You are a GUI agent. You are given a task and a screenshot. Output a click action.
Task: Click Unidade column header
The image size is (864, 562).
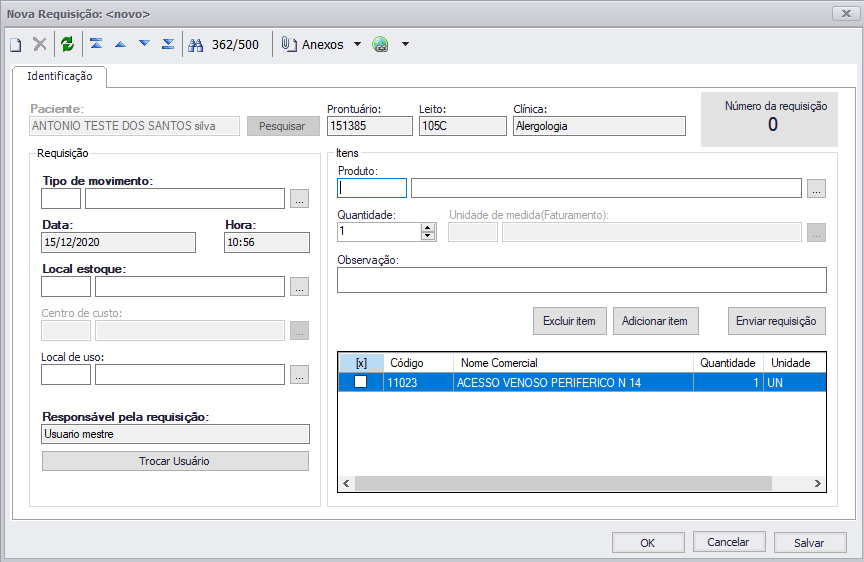click(794, 363)
